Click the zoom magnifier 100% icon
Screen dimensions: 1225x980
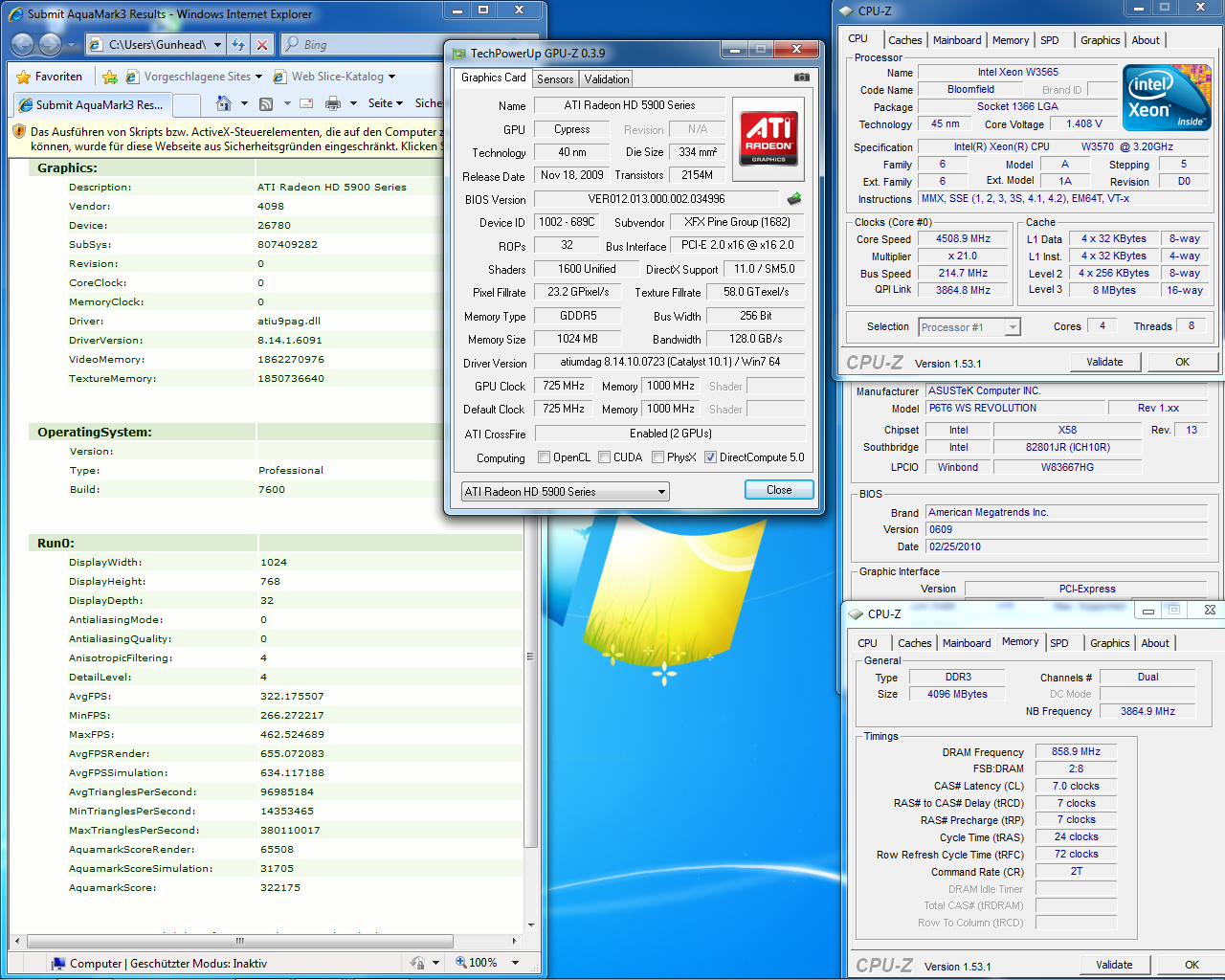point(460,963)
